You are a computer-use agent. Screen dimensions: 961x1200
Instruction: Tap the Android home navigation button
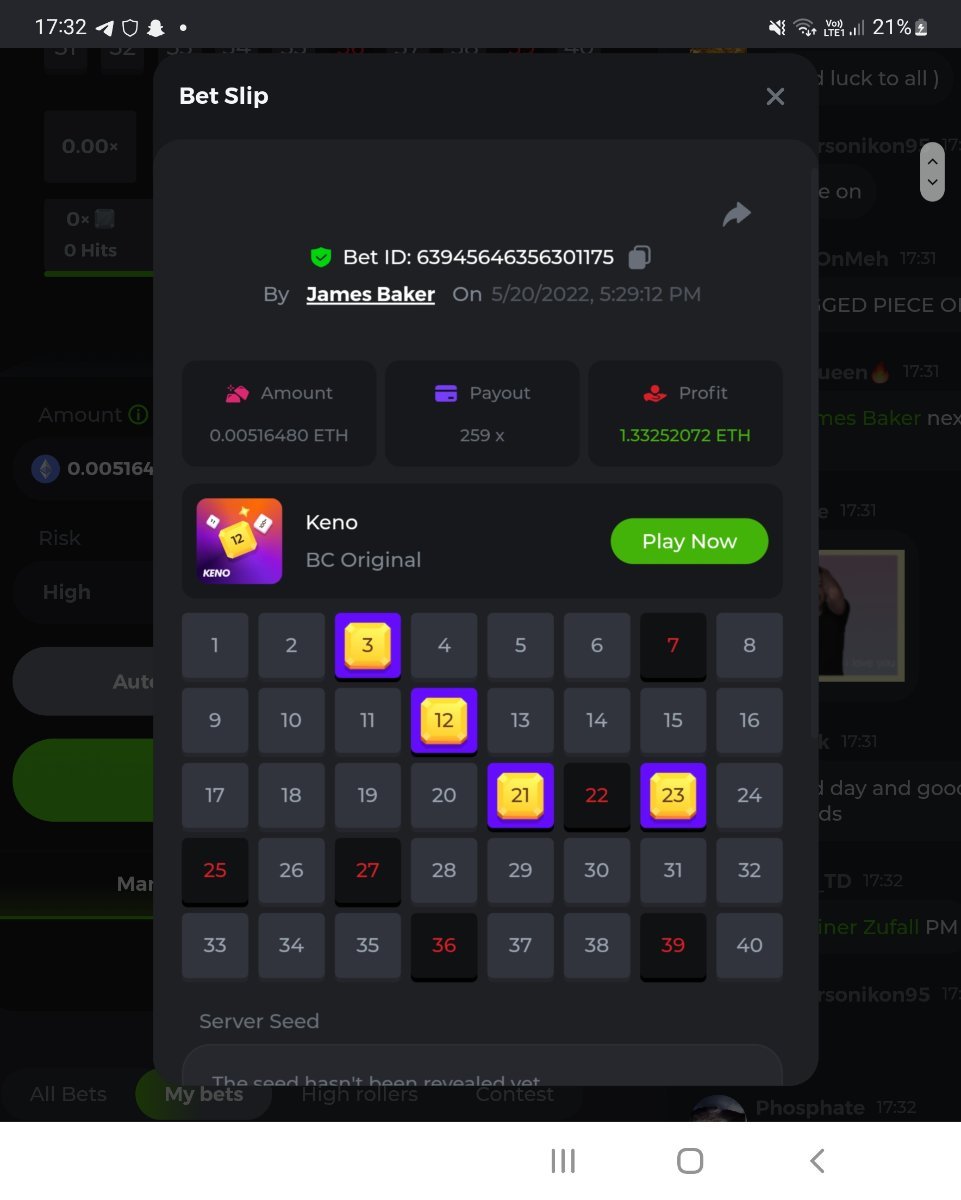click(690, 1161)
